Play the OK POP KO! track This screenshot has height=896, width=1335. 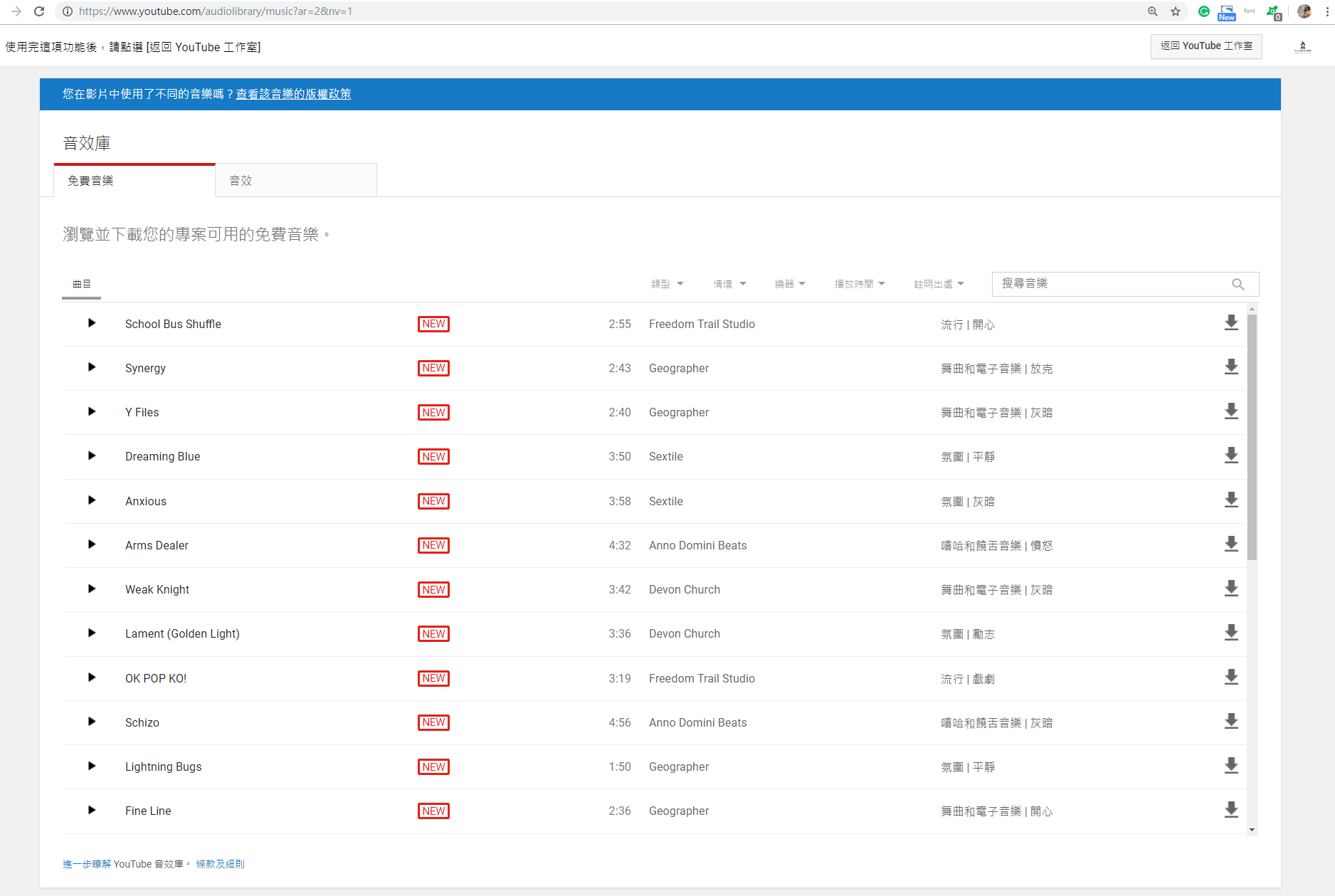[92, 678]
